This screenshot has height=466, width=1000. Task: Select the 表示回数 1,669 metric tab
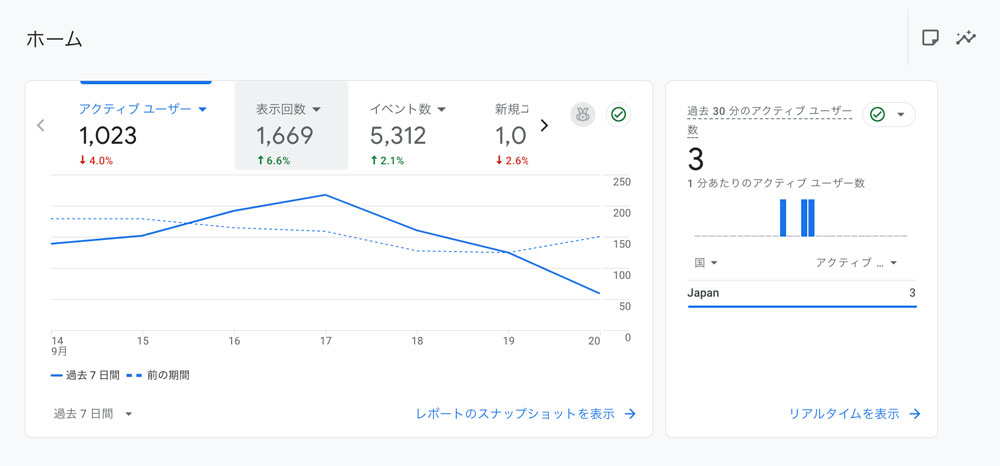coord(290,127)
